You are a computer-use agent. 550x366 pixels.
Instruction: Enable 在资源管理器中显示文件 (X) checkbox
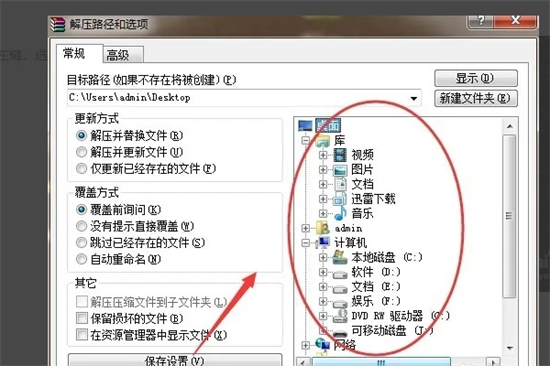click(x=82, y=334)
